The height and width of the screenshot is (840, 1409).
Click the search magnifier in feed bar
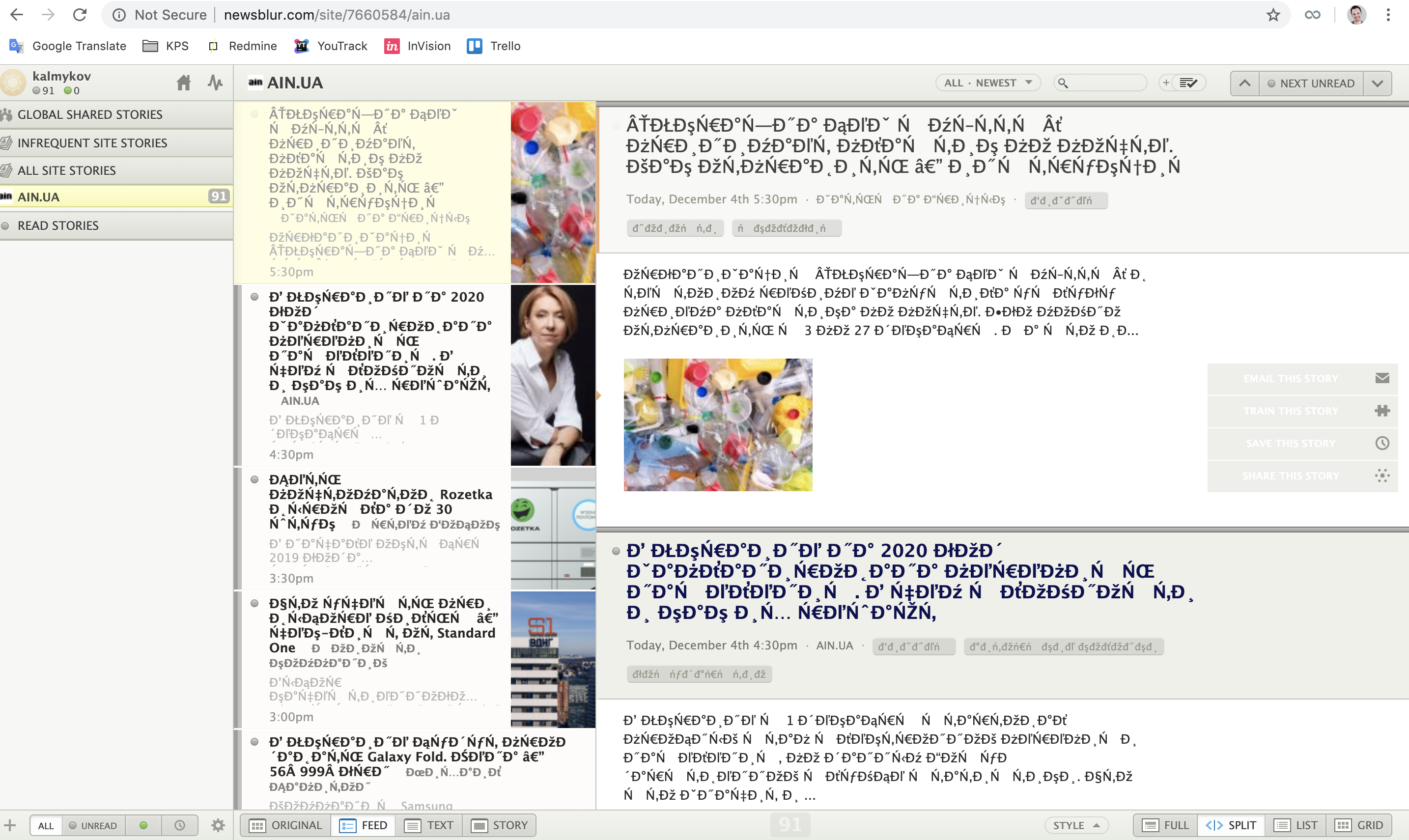[1063, 83]
